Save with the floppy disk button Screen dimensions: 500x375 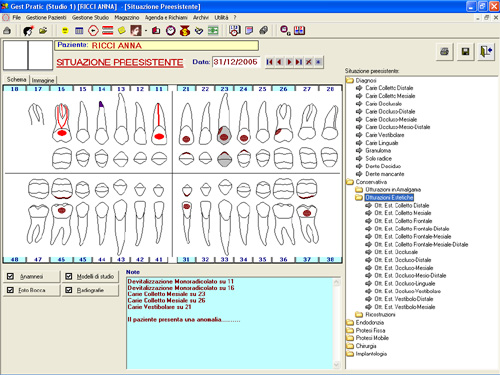pyautogui.click(x=465, y=52)
